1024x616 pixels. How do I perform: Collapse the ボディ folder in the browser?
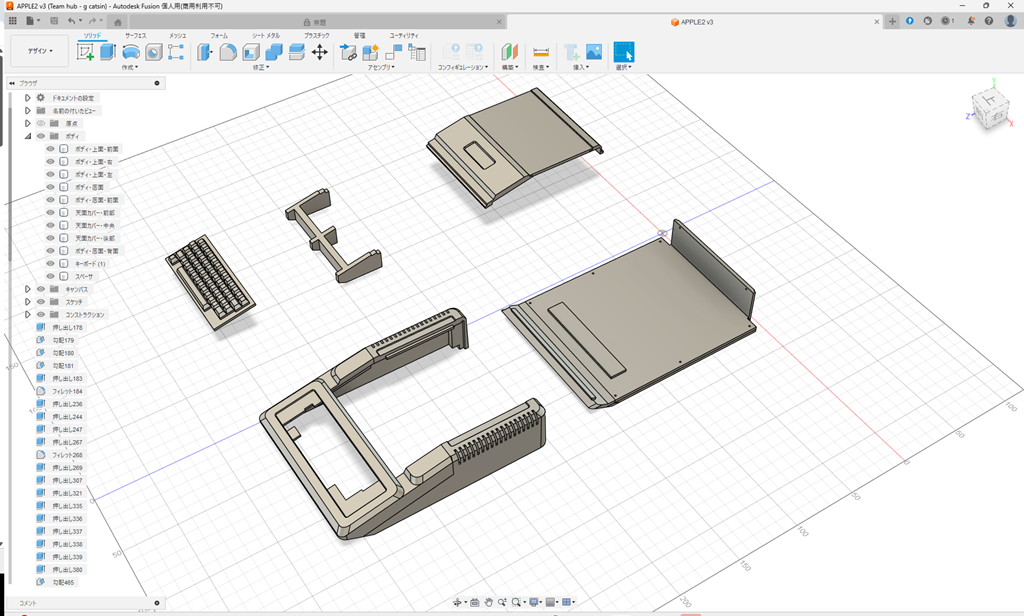29,134
